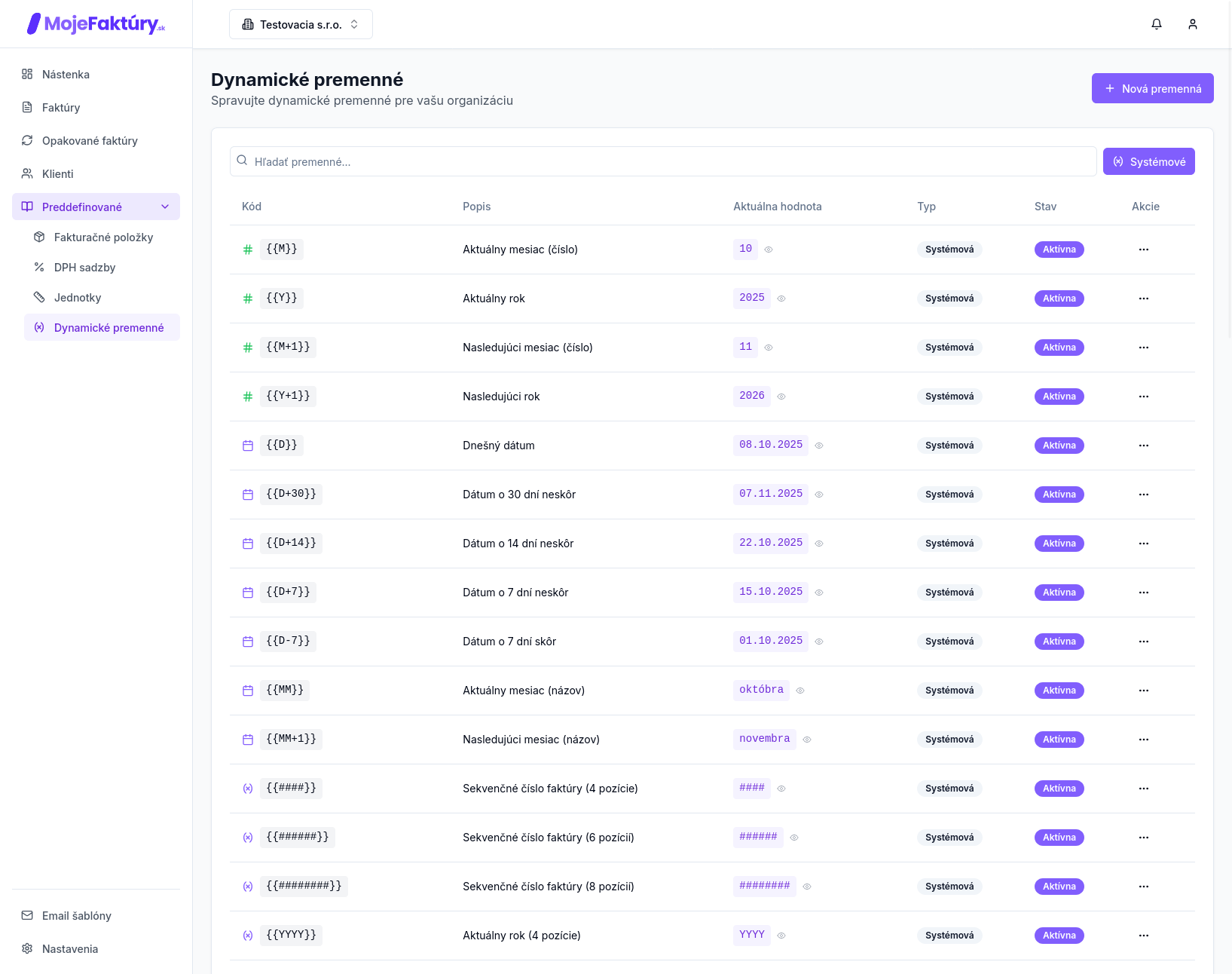Open the notifications bell
This screenshot has height=974, width=1232.
[x=1157, y=24]
